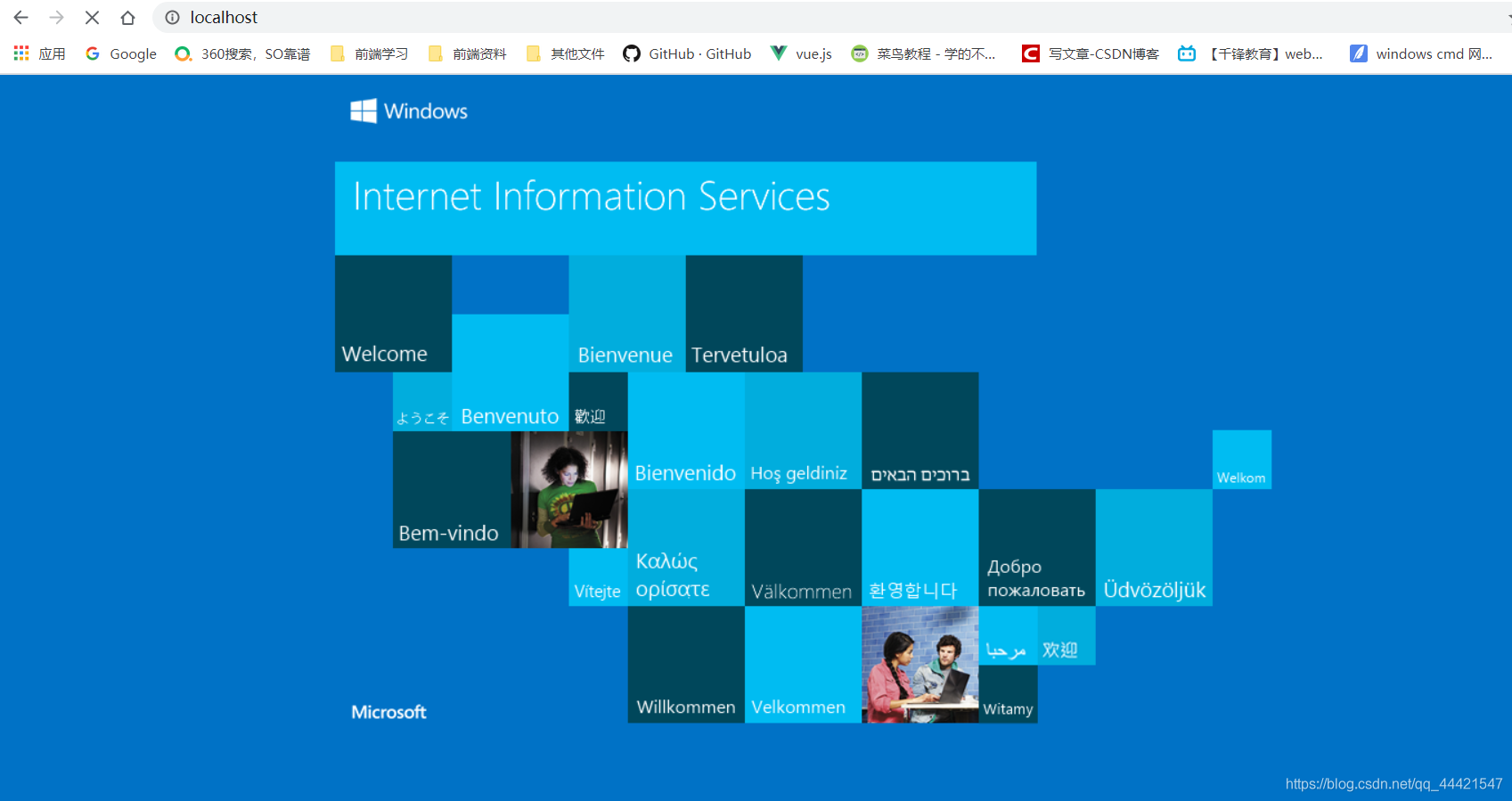Click the 欢迎 tile
1512x801 pixels.
click(x=1067, y=635)
